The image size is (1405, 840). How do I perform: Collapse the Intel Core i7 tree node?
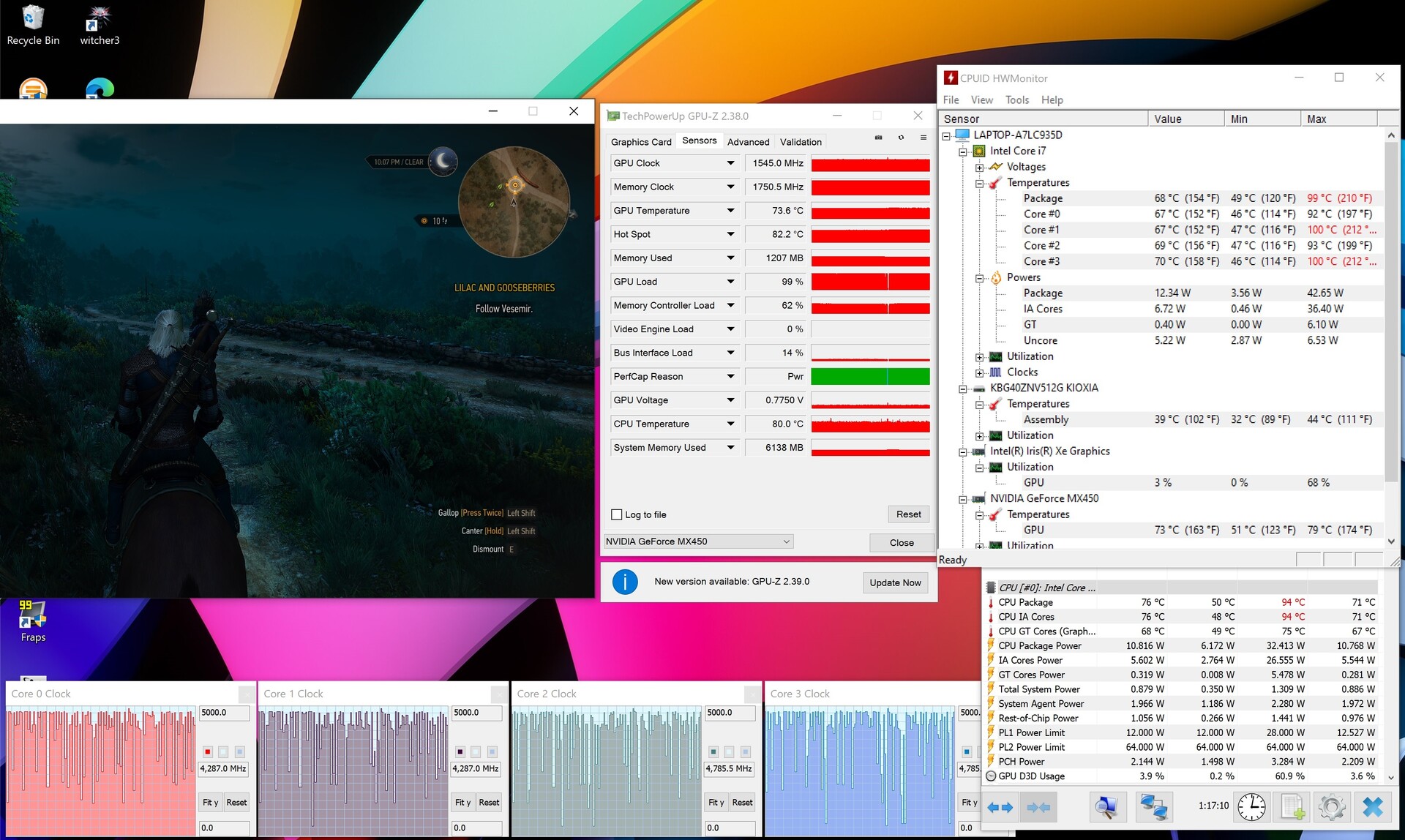coord(963,151)
